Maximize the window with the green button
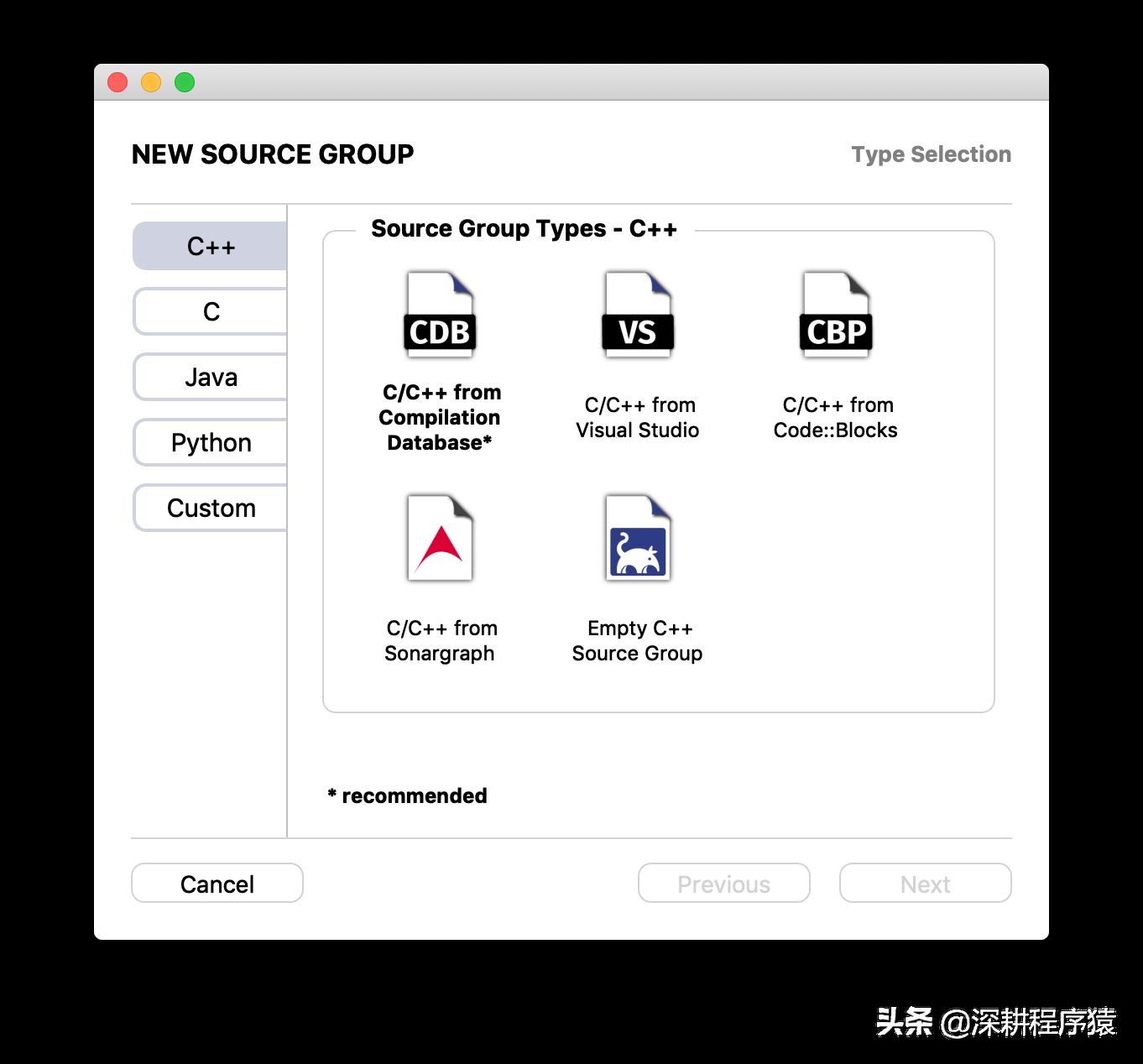The height and width of the screenshot is (1064, 1143). 185,82
